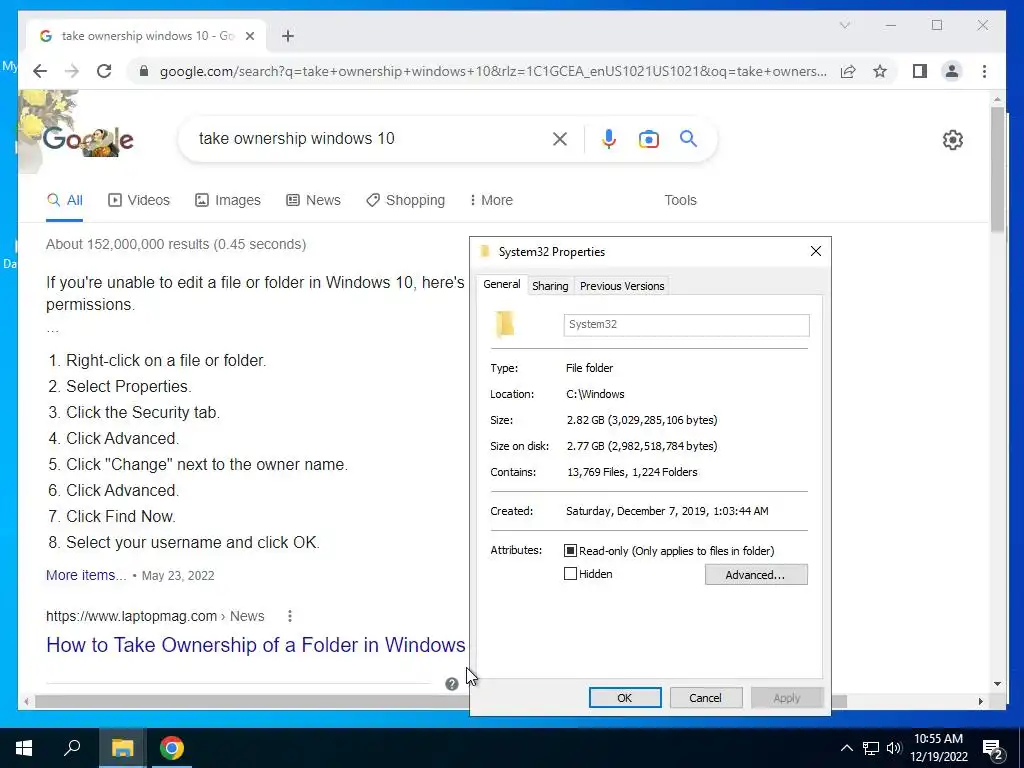Switch to Images results
The width and height of the screenshot is (1024, 768).
click(228, 200)
